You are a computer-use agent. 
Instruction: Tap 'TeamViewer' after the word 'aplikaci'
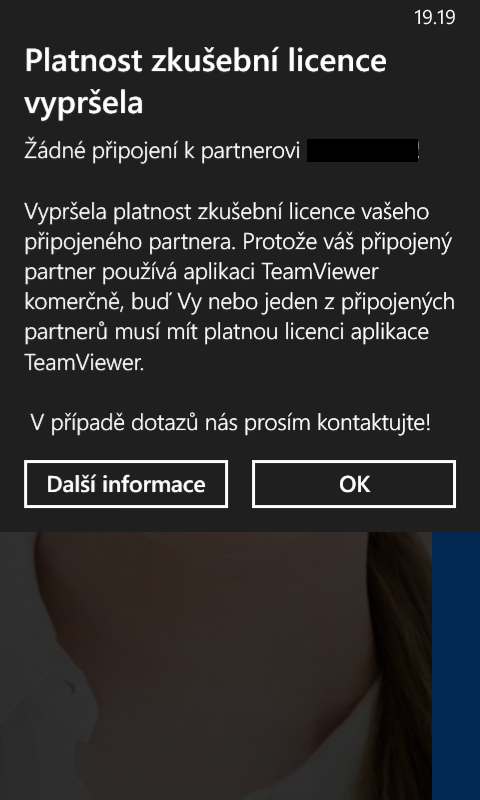[x=320, y=271]
